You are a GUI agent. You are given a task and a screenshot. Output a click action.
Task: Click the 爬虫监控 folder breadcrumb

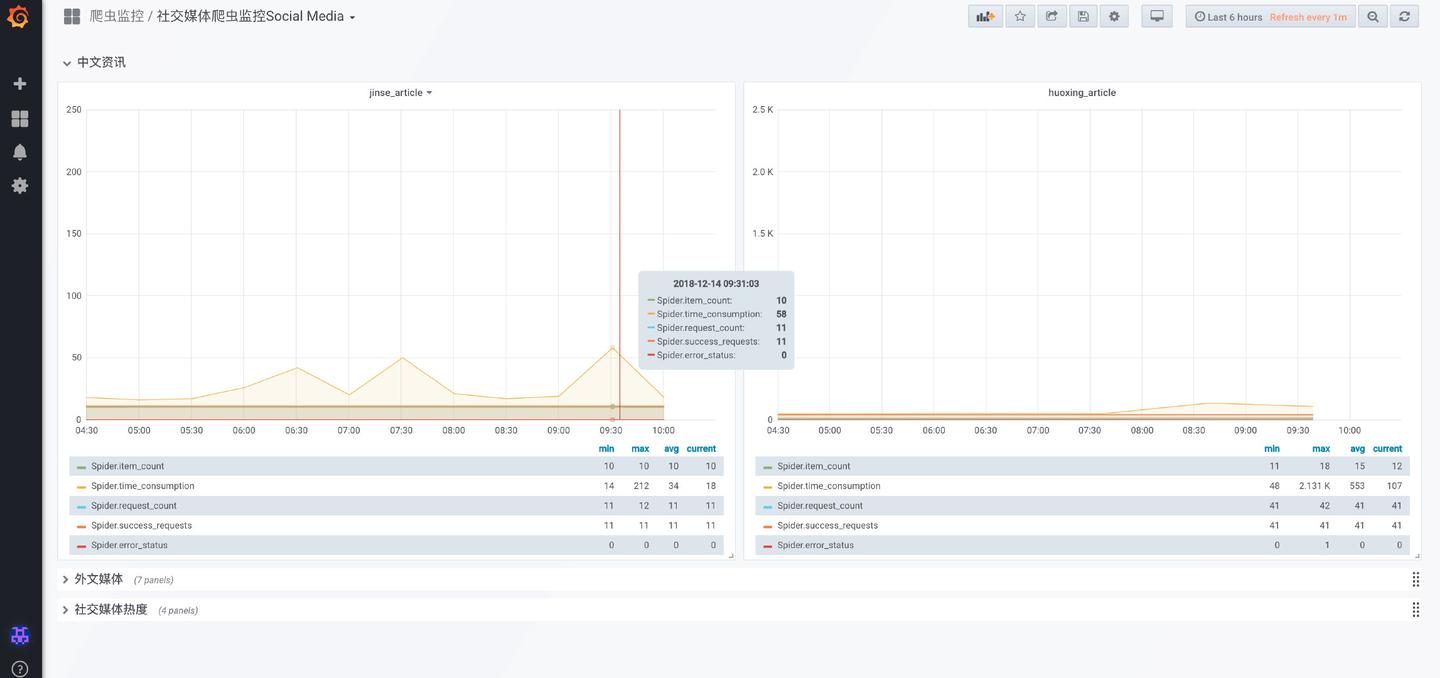click(x=116, y=16)
